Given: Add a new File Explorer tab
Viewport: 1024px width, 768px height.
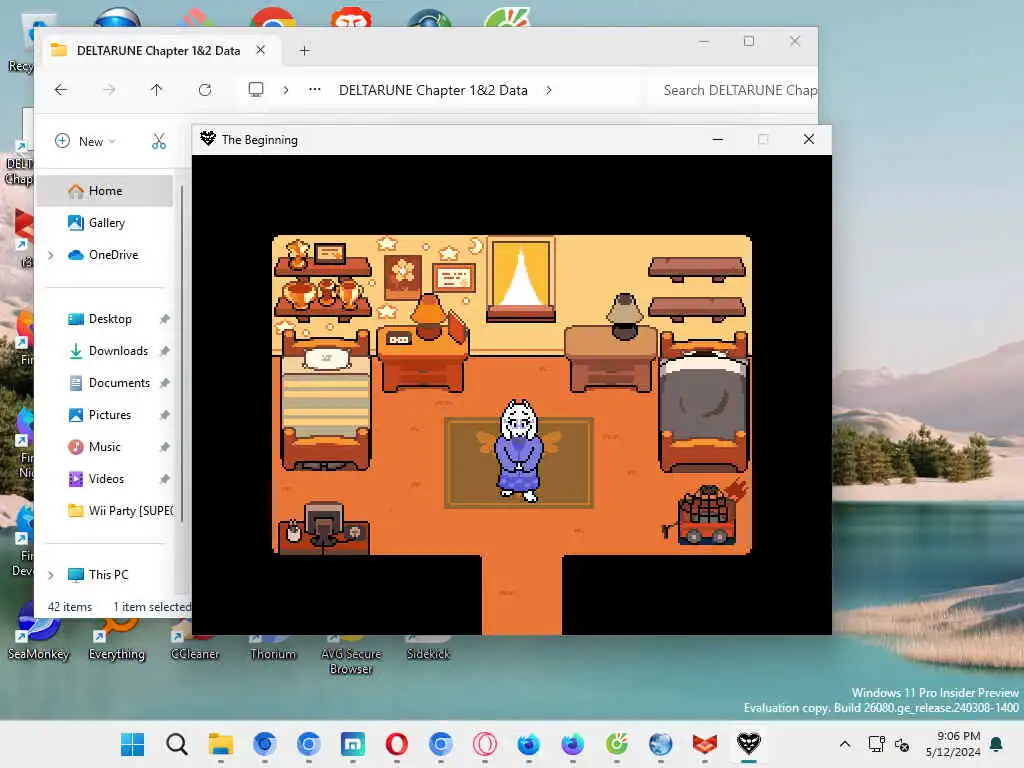Looking at the screenshot, I should pos(304,50).
